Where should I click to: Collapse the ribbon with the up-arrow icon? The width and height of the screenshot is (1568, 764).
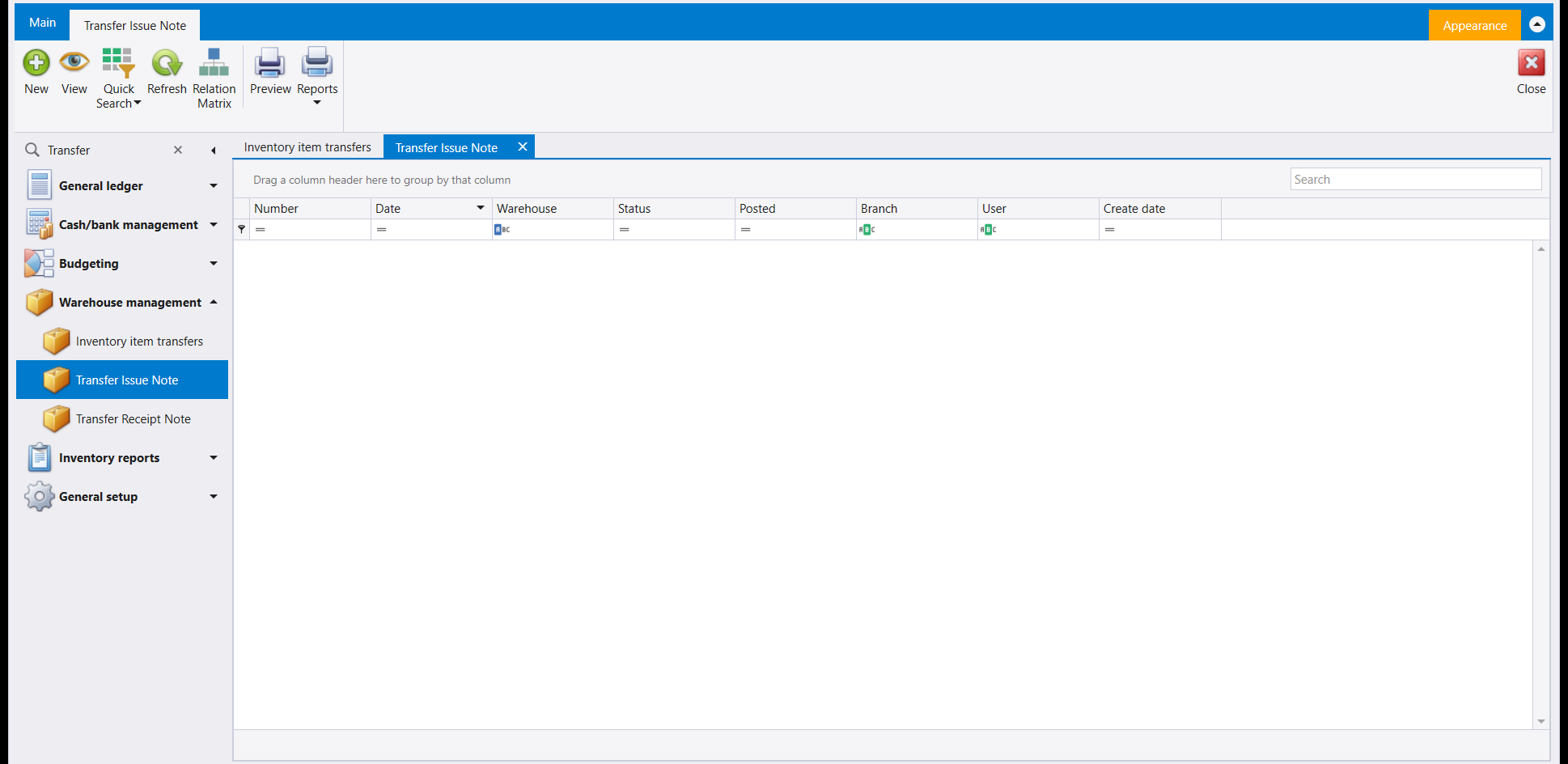click(x=1537, y=24)
